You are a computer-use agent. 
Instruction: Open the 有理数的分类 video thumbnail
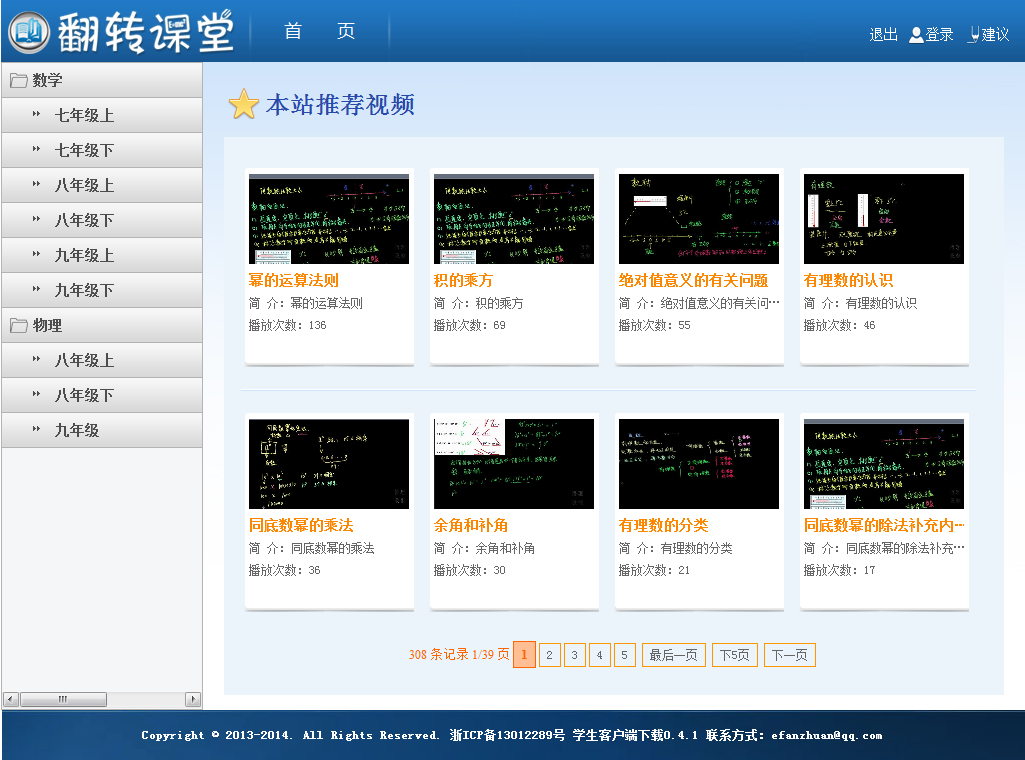click(x=699, y=464)
